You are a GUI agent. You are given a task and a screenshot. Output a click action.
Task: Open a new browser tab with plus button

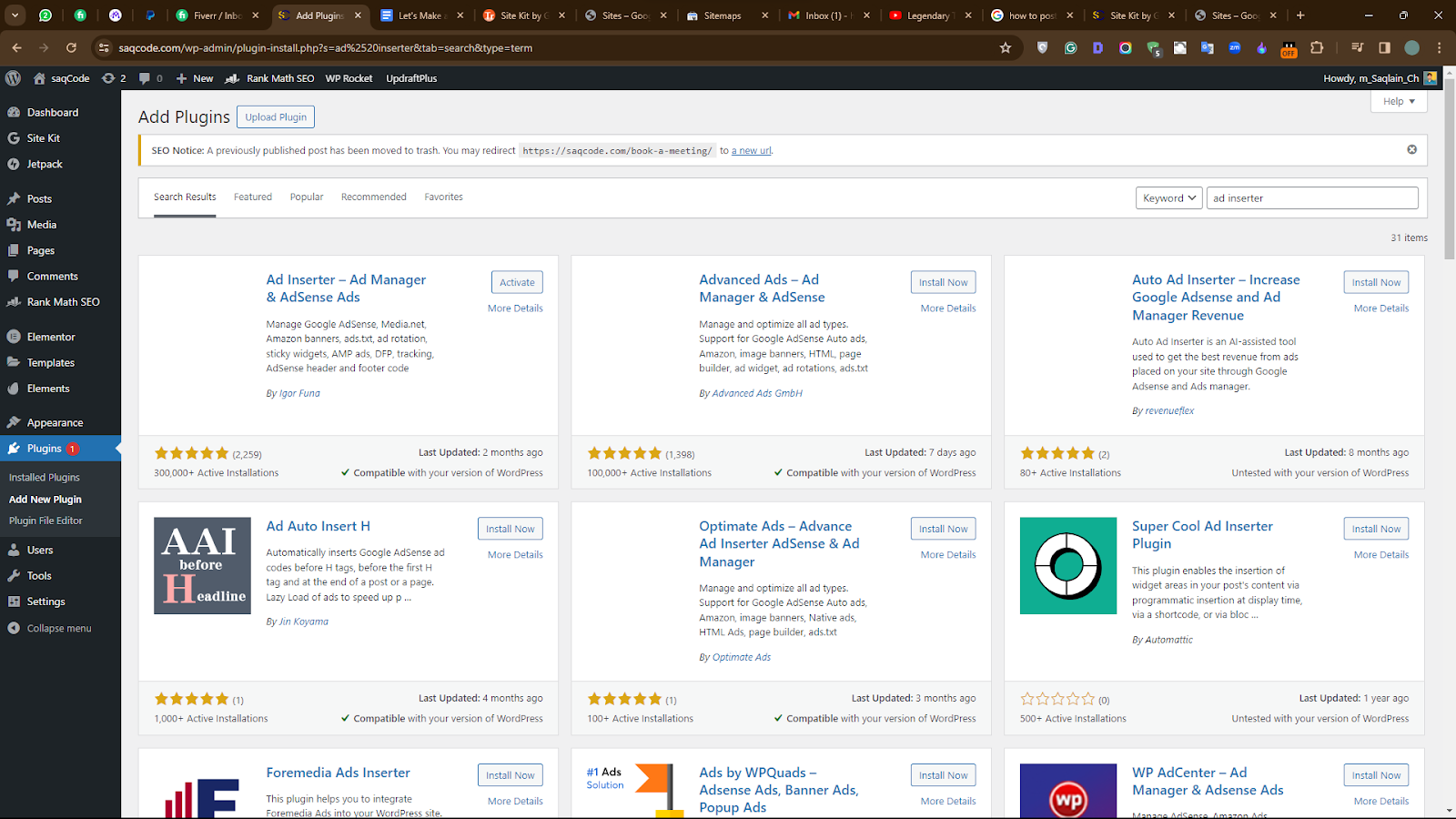(x=1300, y=15)
